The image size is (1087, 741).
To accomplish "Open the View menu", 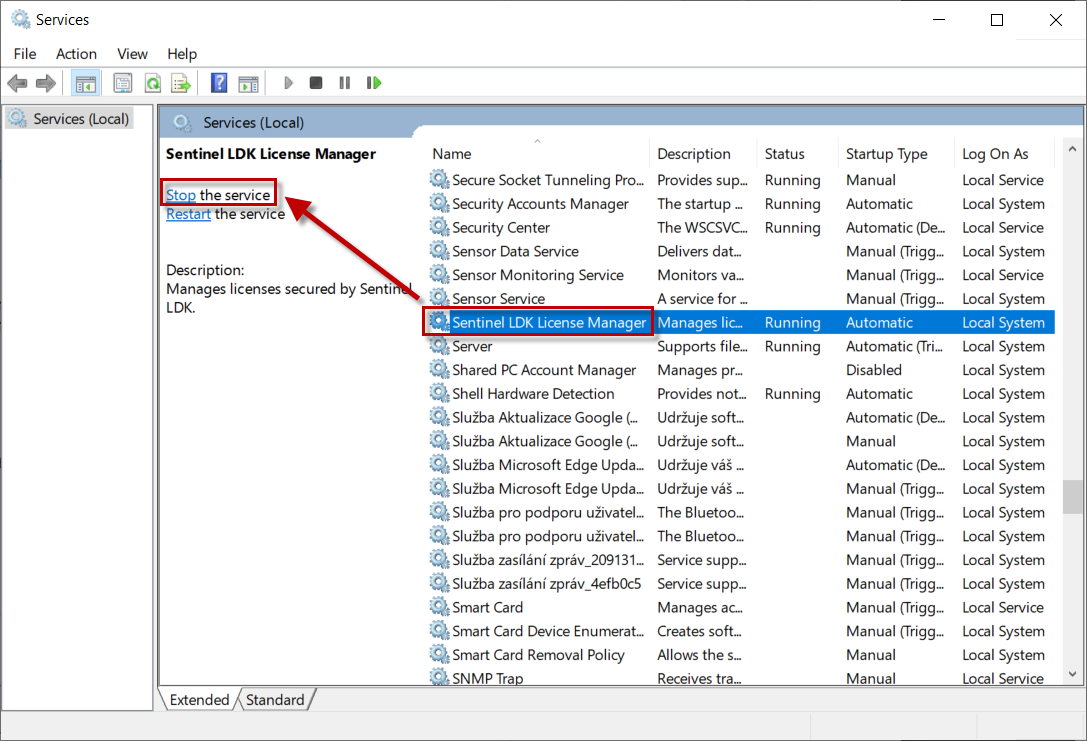I will coord(132,53).
